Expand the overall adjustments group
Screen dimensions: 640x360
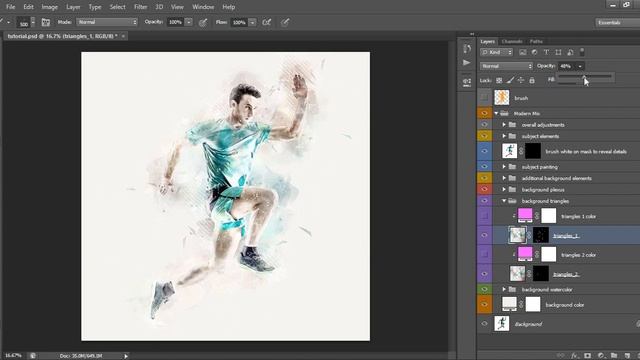504,124
